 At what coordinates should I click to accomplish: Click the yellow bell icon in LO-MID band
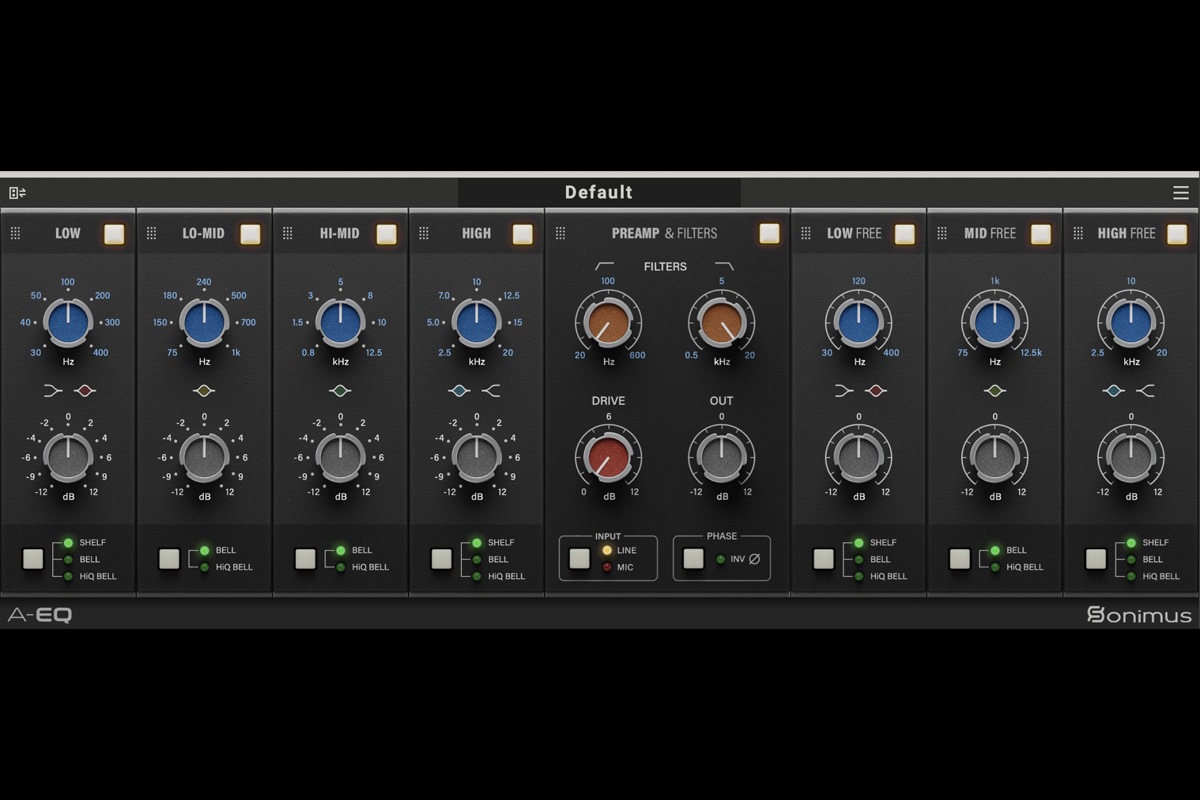click(204, 391)
